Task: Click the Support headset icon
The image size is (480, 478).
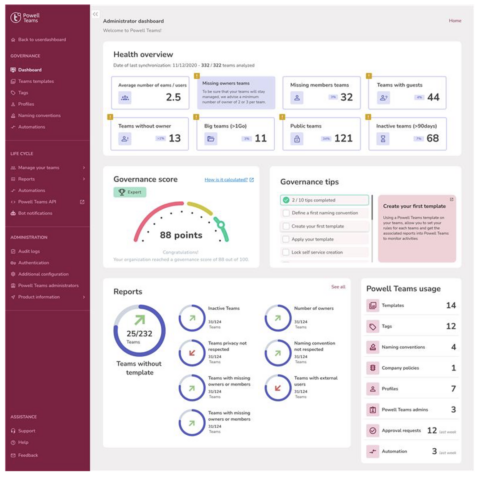Action: 13,431
